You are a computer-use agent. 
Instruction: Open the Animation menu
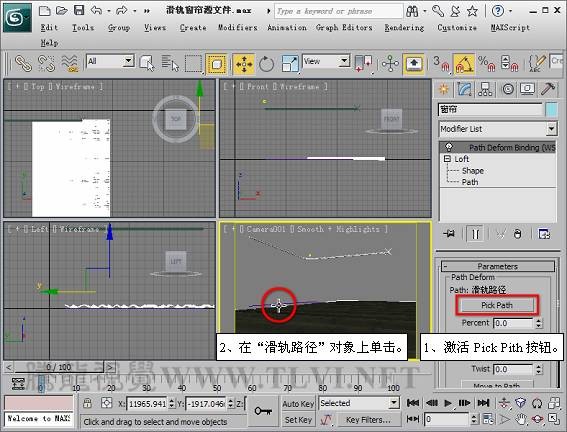(x=287, y=27)
